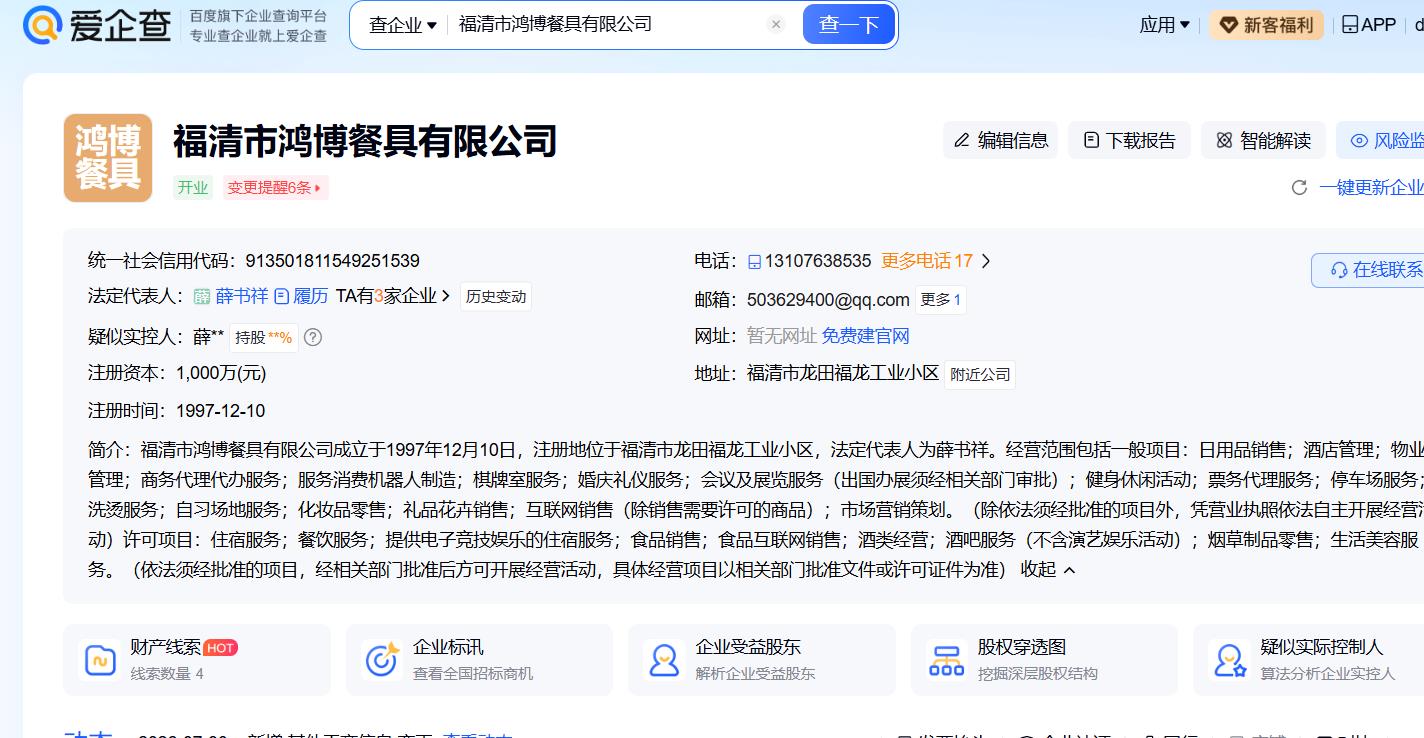Click phone number 13107638535
1424x738 pixels.
tap(818, 261)
